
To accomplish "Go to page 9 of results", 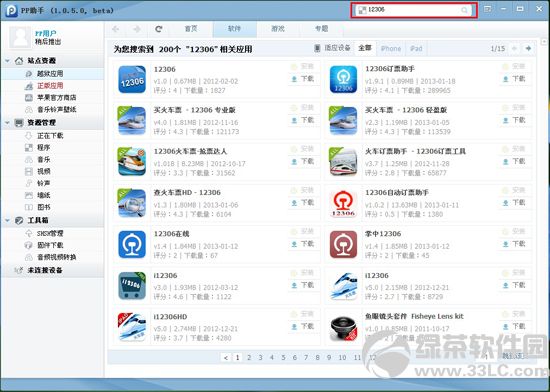I will [x=329, y=358].
